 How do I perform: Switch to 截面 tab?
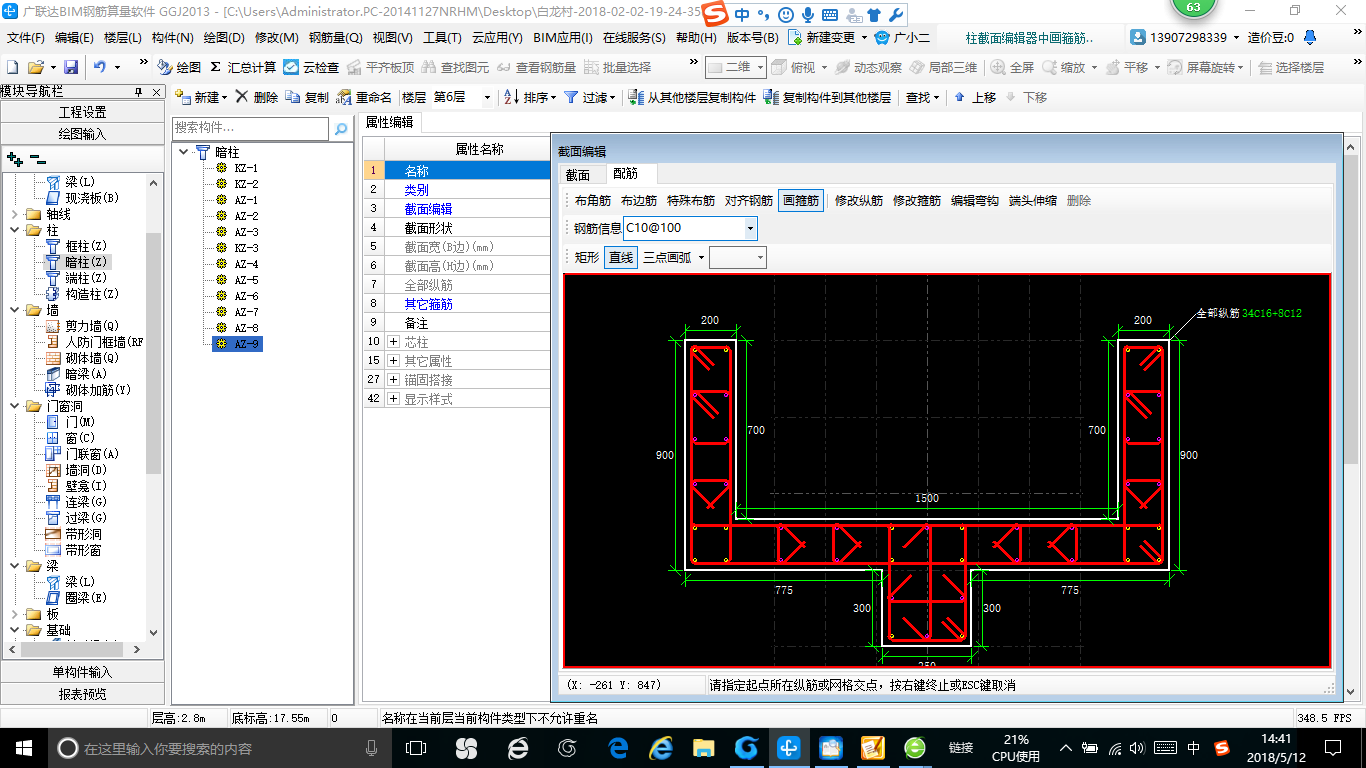[578, 174]
